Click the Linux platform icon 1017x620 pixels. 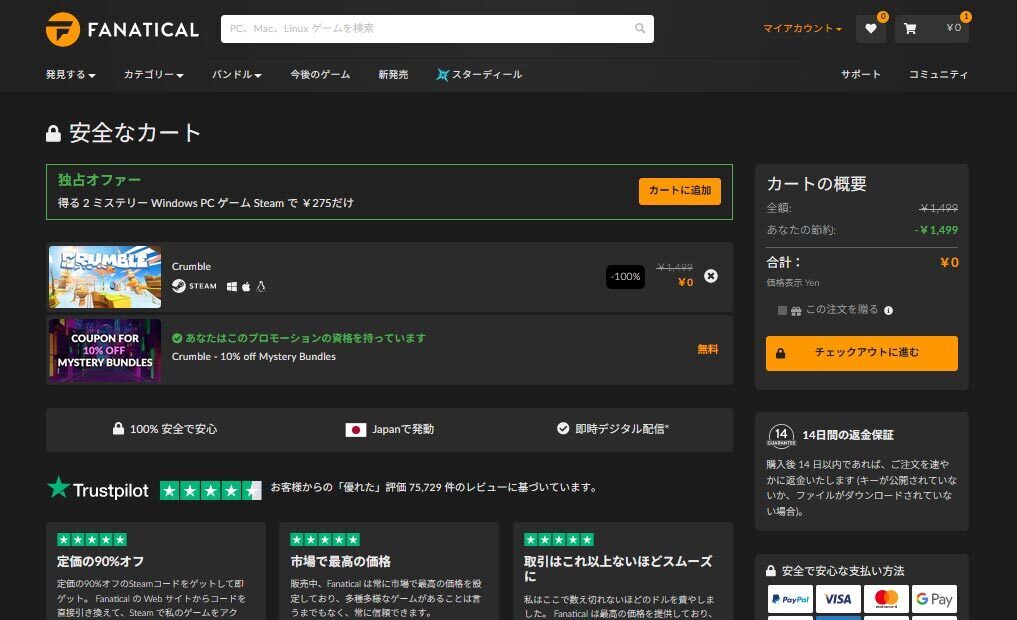click(261, 287)
